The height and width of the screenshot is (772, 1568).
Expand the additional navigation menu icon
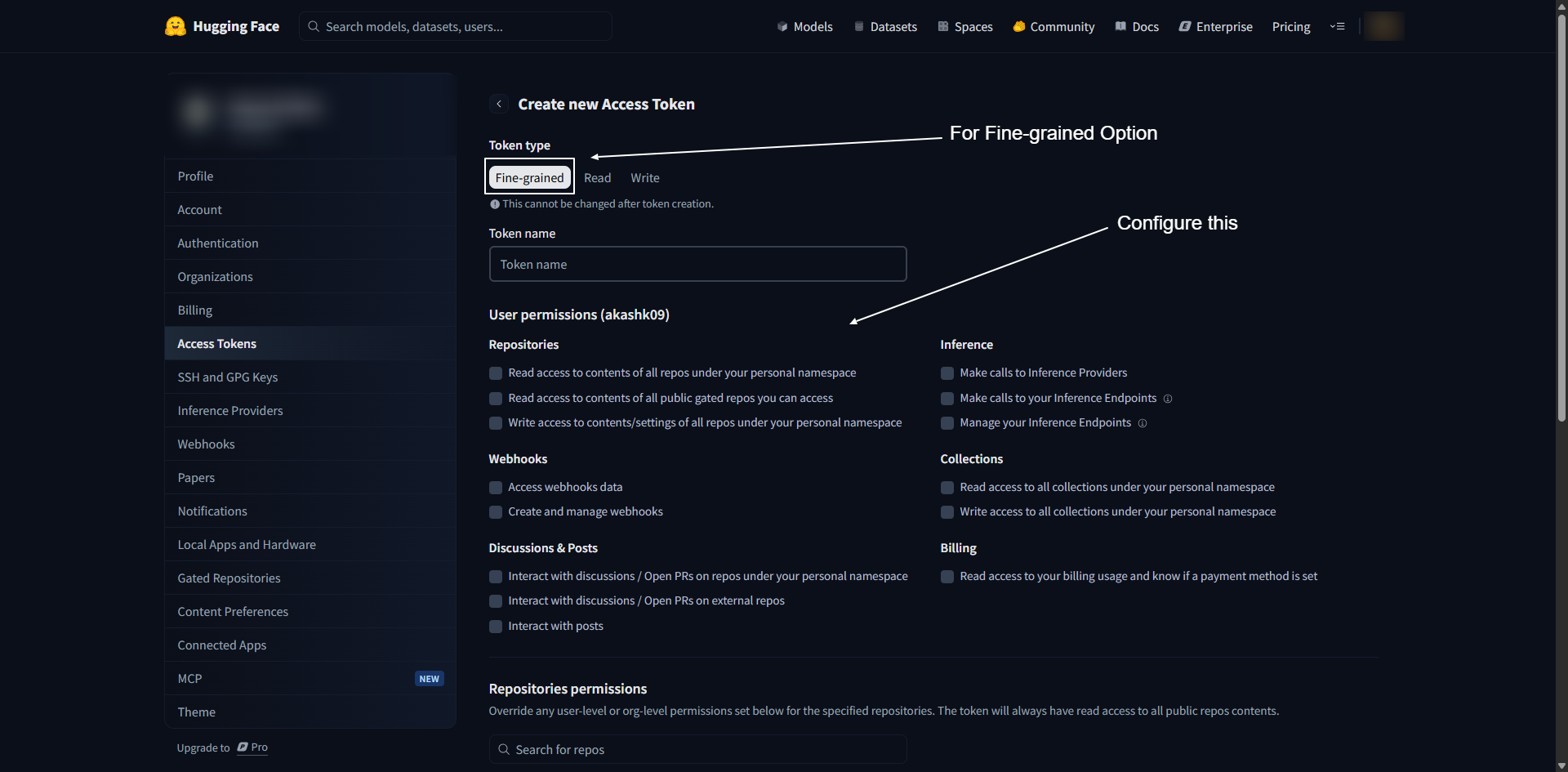[1337, 26]
